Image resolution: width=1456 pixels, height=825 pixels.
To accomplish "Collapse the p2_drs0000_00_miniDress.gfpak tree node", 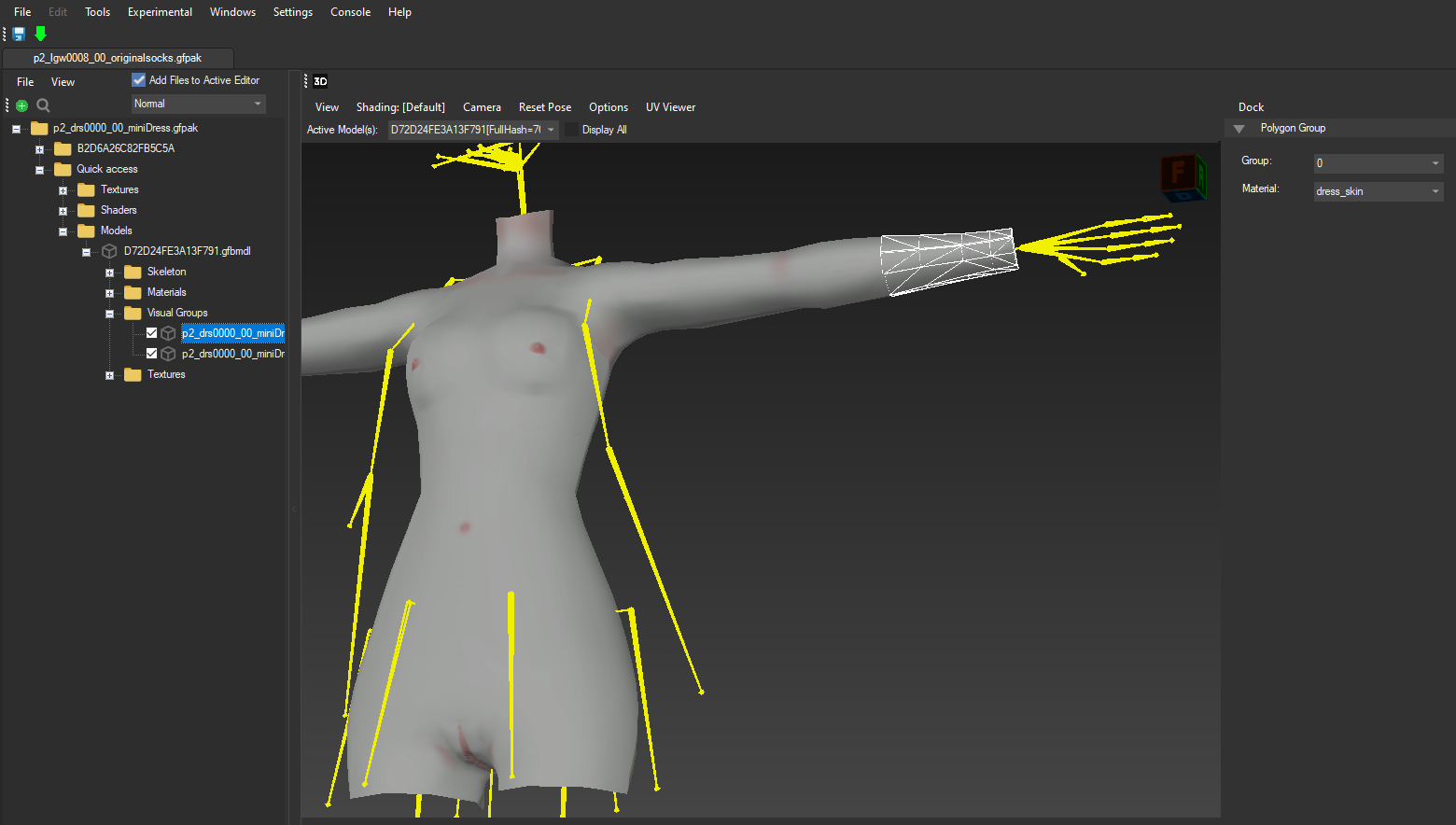I will [16, 129].
